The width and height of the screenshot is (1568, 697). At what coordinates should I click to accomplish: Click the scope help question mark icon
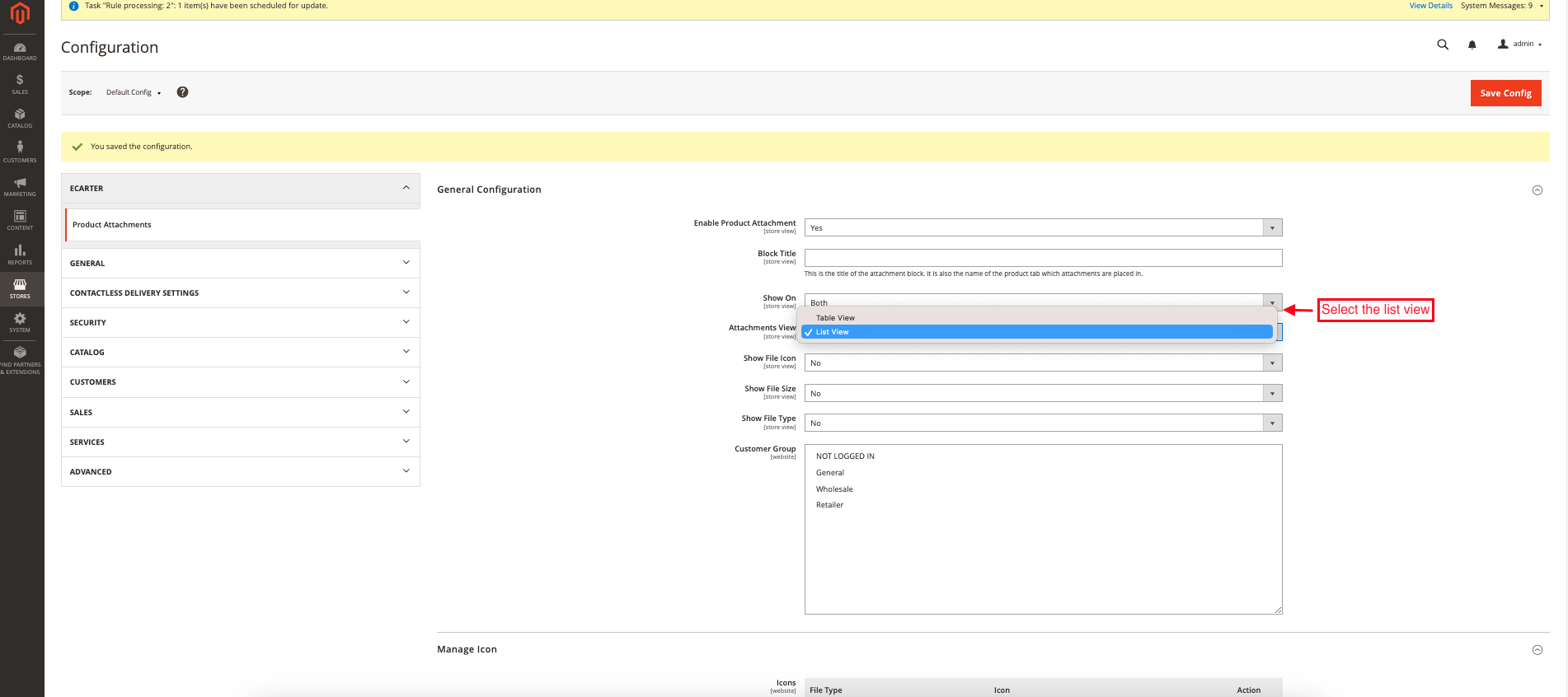(x=183, y=92)
